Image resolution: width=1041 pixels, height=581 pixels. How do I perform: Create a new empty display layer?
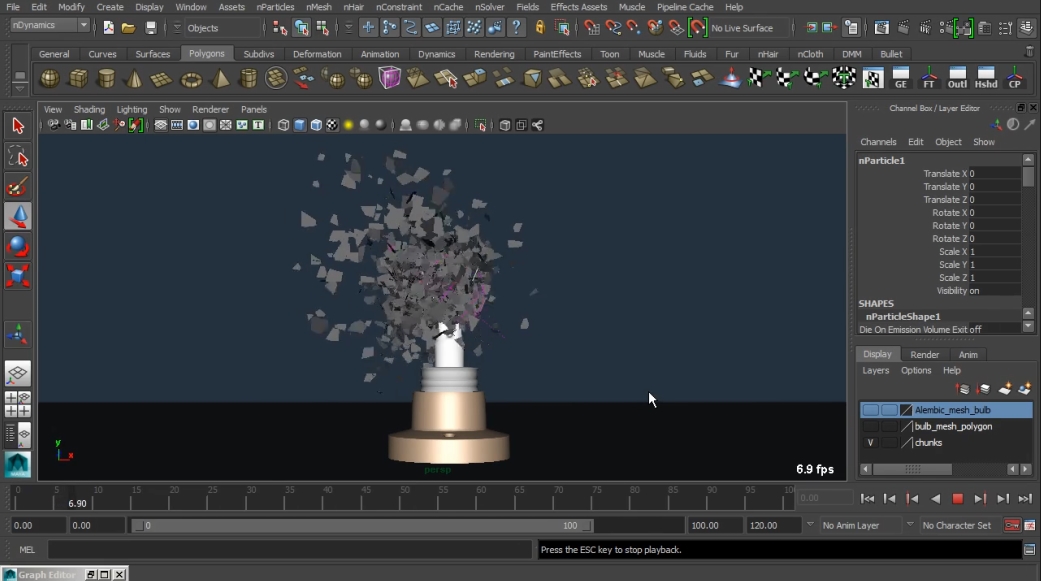(x=1005, y=389)
